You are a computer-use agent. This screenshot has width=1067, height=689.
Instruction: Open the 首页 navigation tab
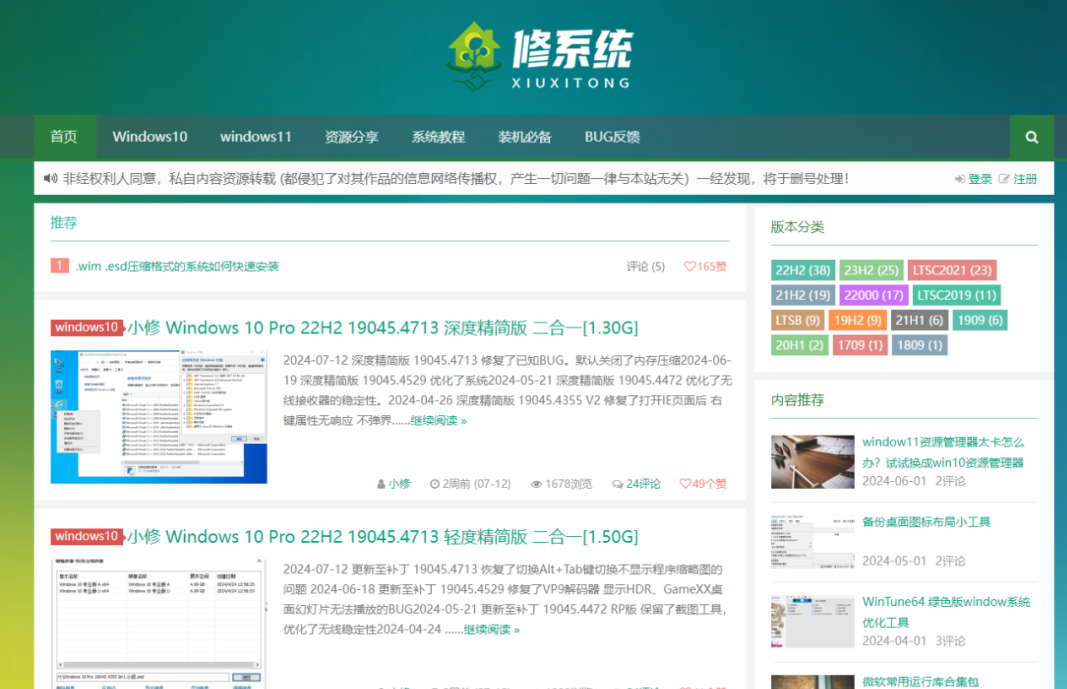[x=65, y=137]
